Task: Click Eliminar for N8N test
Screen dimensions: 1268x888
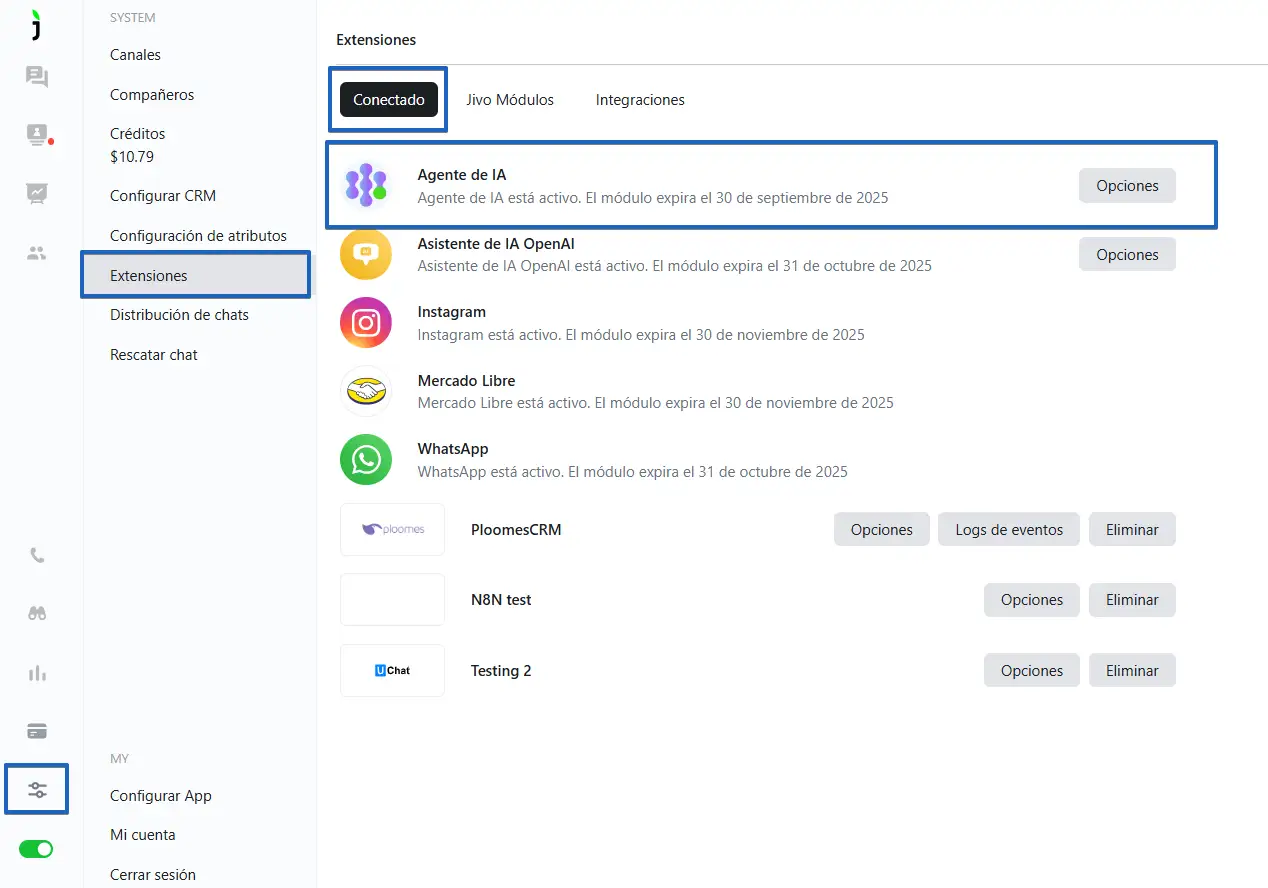Action: 1132,600
